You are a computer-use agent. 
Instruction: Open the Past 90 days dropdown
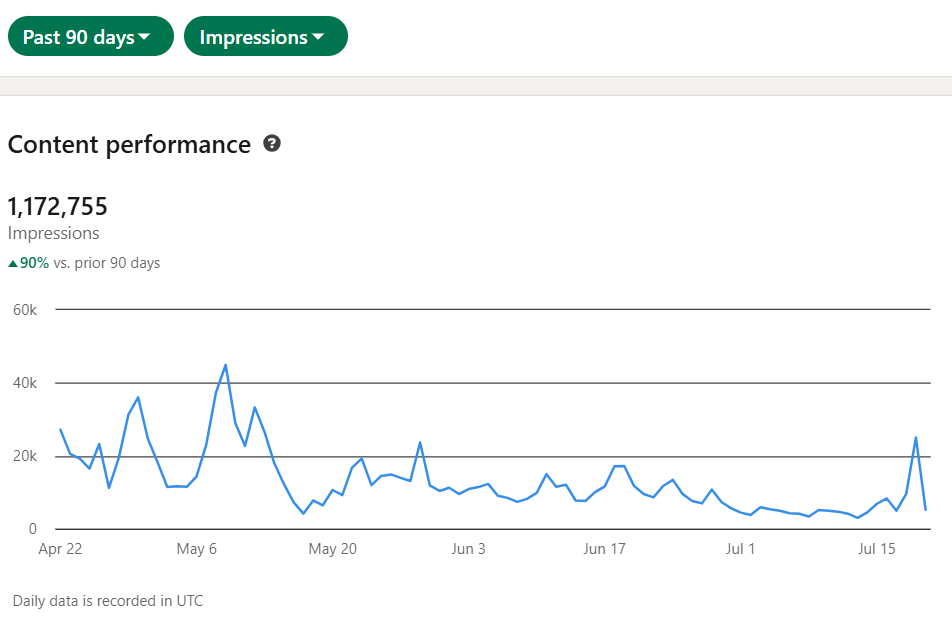pyautogui.click(x=90, y=37)
